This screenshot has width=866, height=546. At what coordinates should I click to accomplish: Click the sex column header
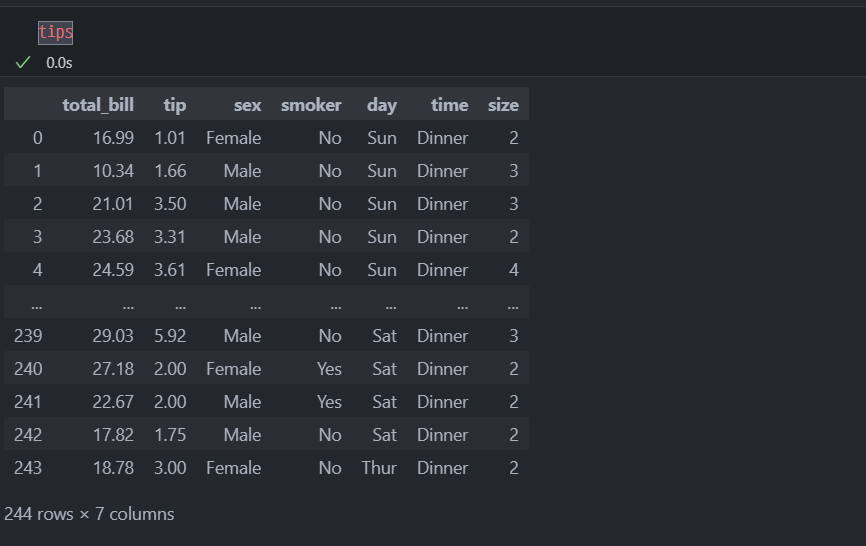[x=247, y=105]
